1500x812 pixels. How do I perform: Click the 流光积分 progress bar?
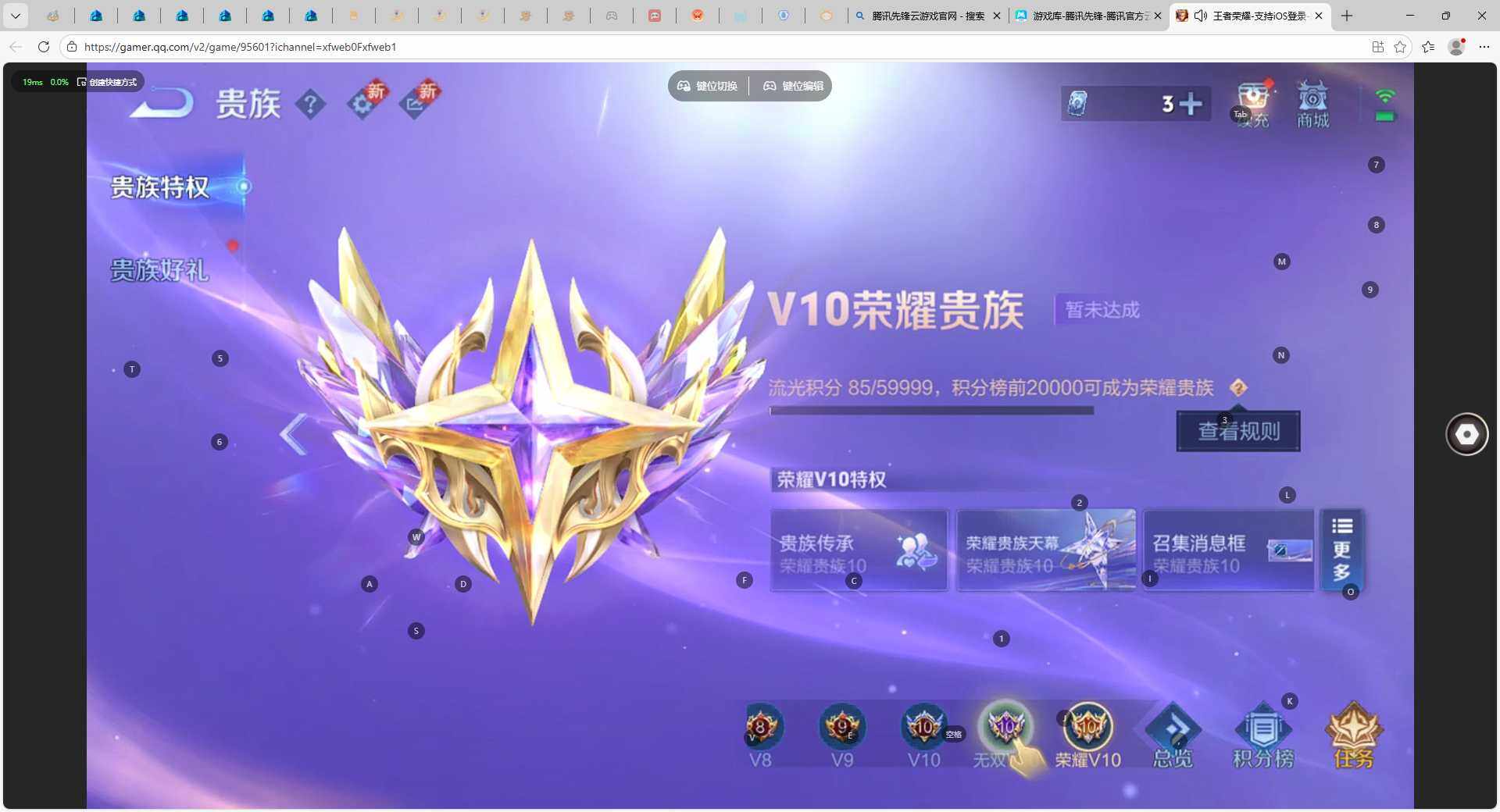[930, 411]
